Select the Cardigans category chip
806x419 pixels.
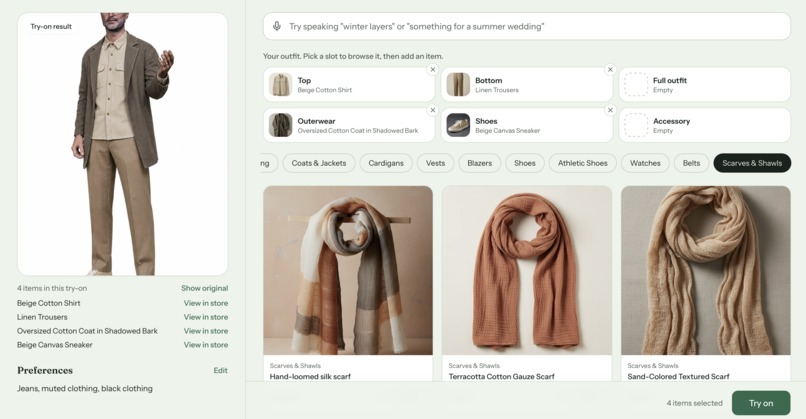(x=386, y=163)
